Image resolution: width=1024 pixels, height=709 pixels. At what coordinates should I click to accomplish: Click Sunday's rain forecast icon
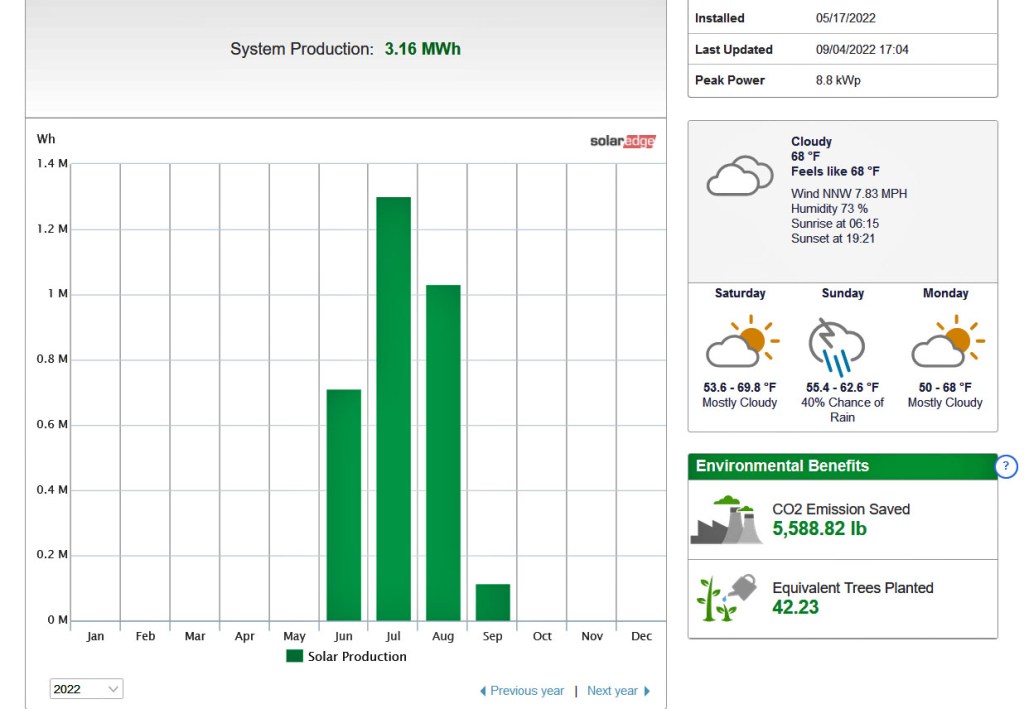837,343
